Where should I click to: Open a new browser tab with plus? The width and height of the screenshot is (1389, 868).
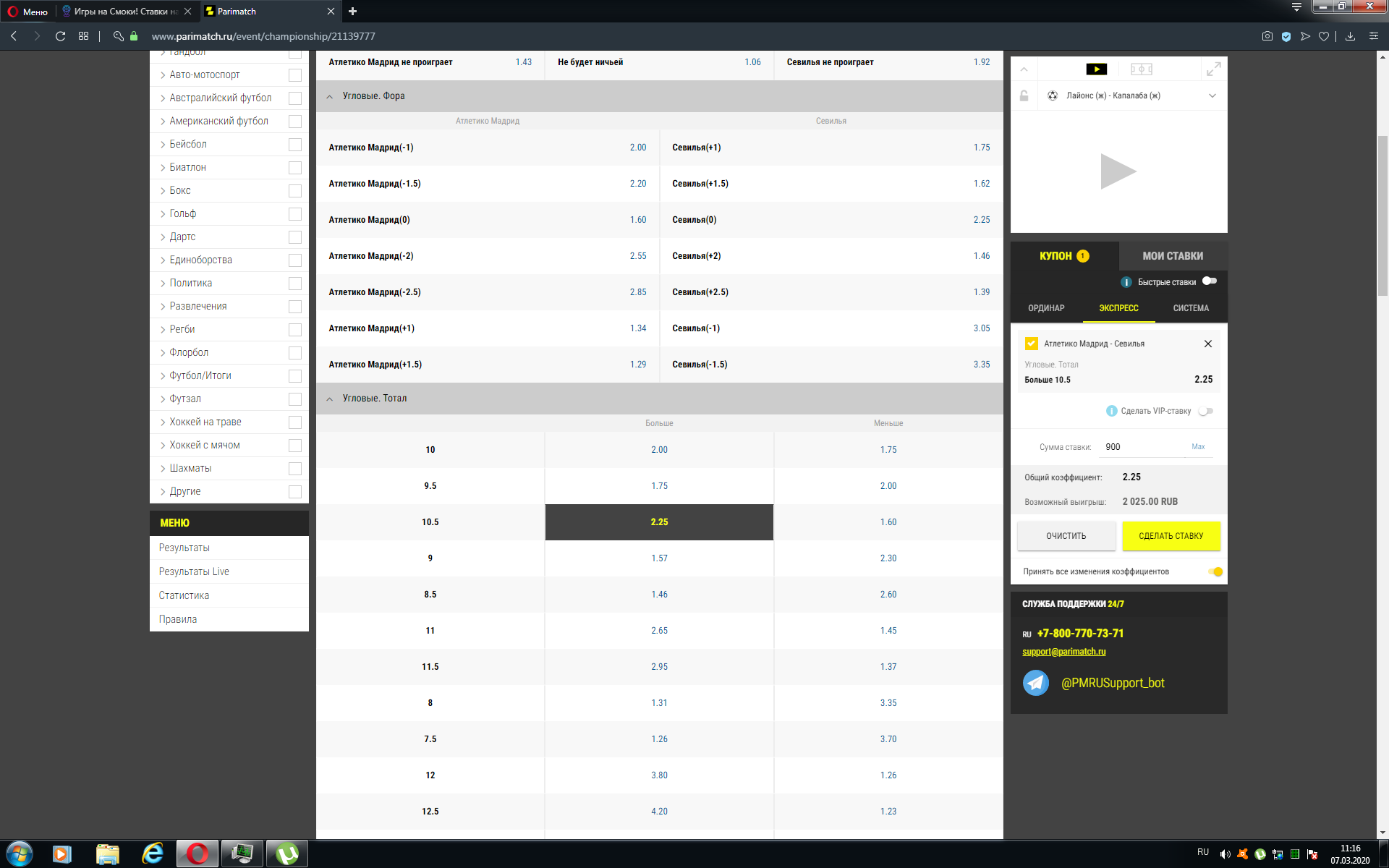point(353,11)
